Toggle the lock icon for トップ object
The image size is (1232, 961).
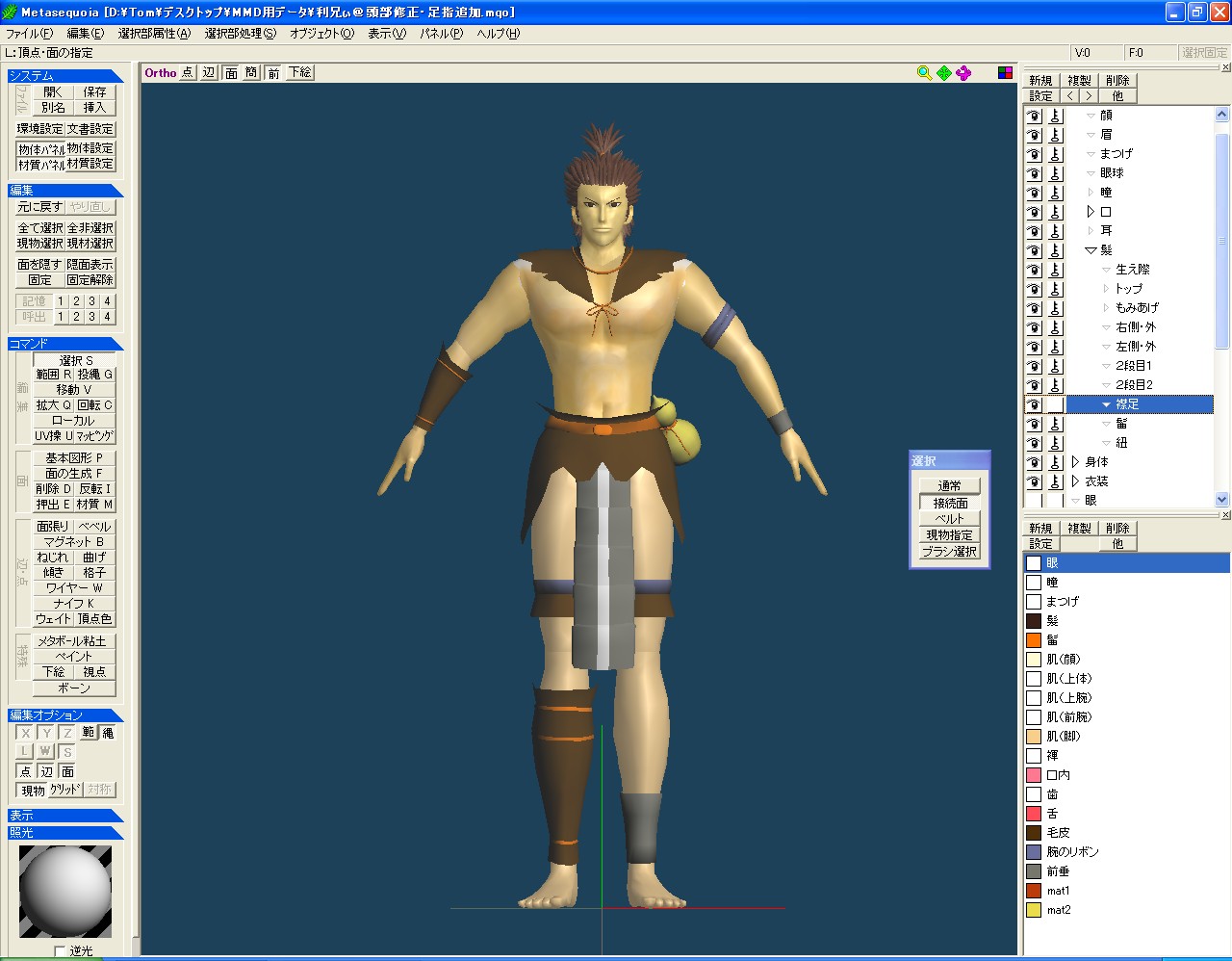[1056, 289]
